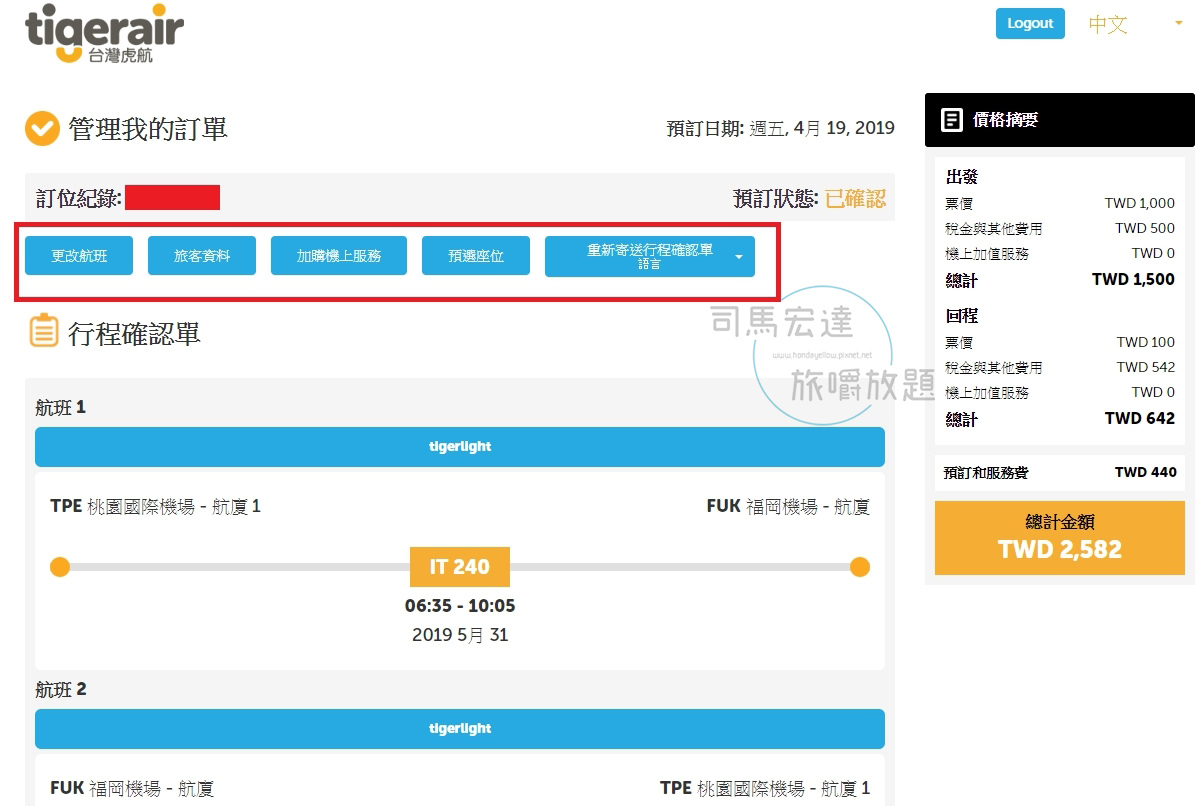Click TPE 桃園國際機場 - 航廈 1 in flight 2
This screenshot has height=806, width=1195.
[765, 788]
